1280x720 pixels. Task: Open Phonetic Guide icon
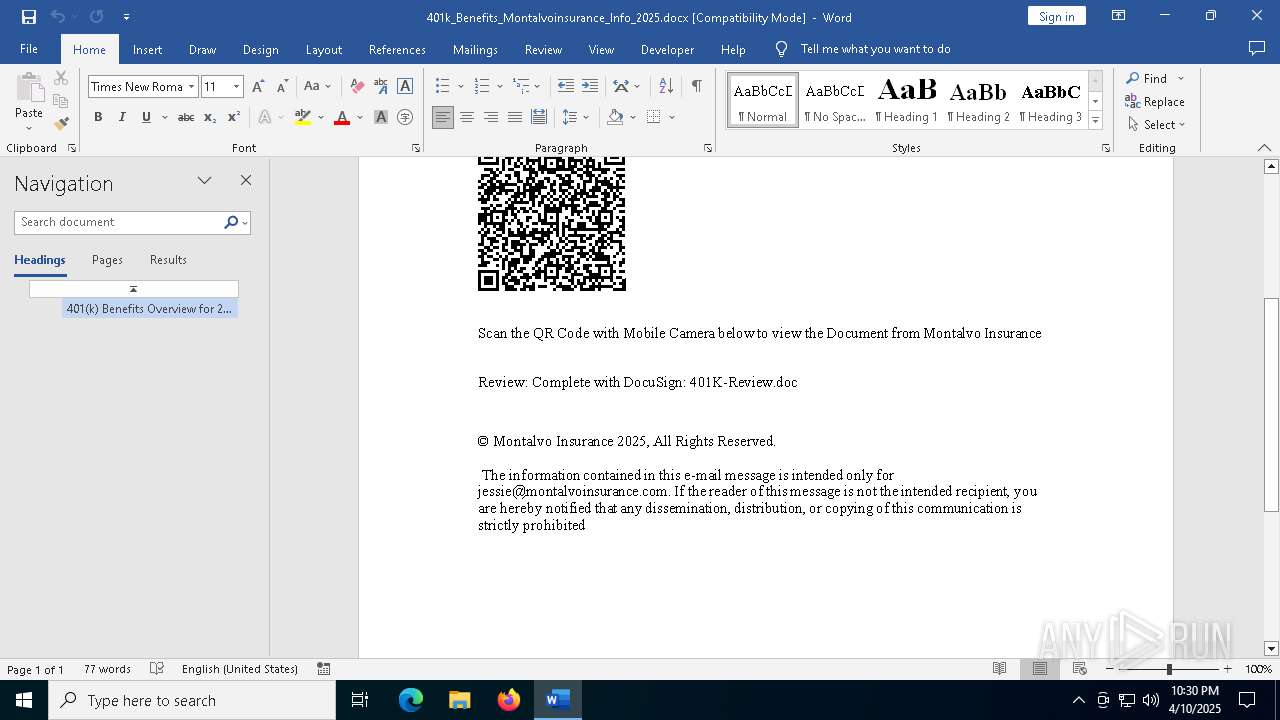click(381, 86)
